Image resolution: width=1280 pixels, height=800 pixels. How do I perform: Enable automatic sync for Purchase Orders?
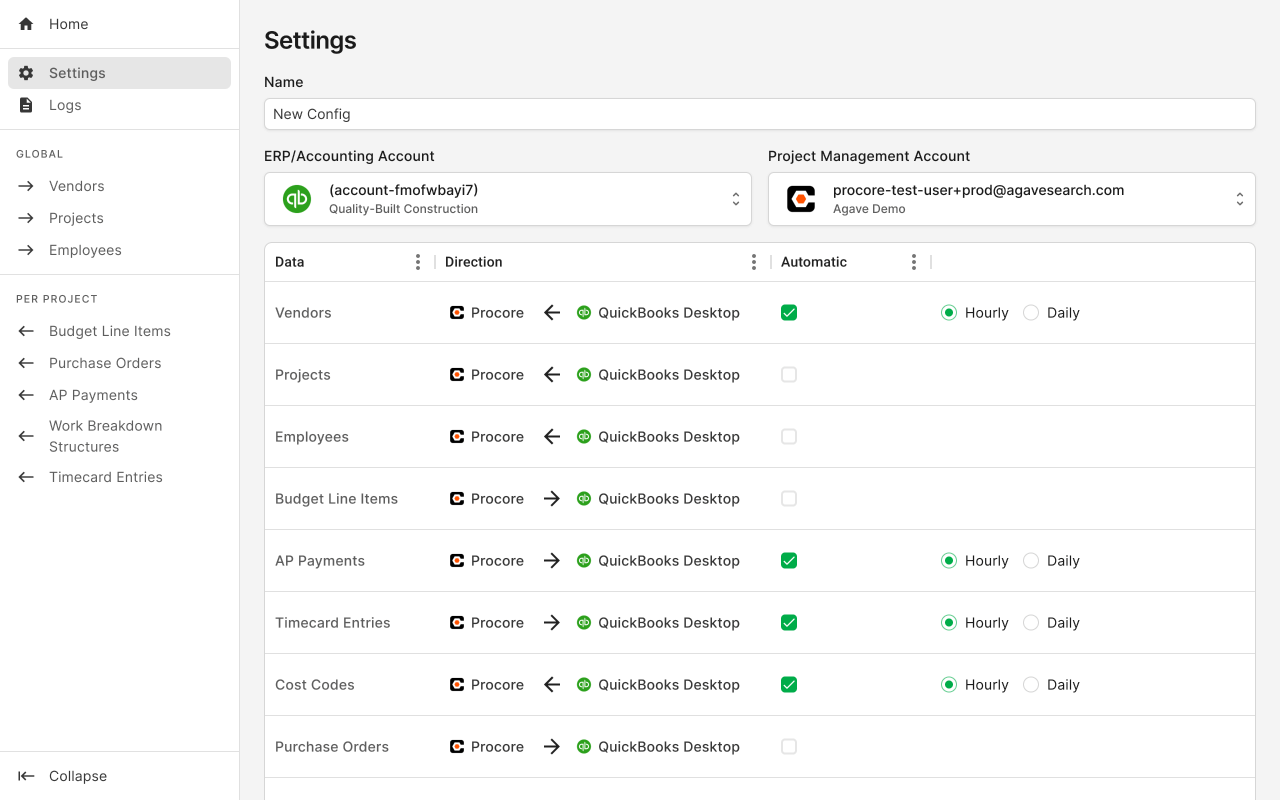(789, 746)
